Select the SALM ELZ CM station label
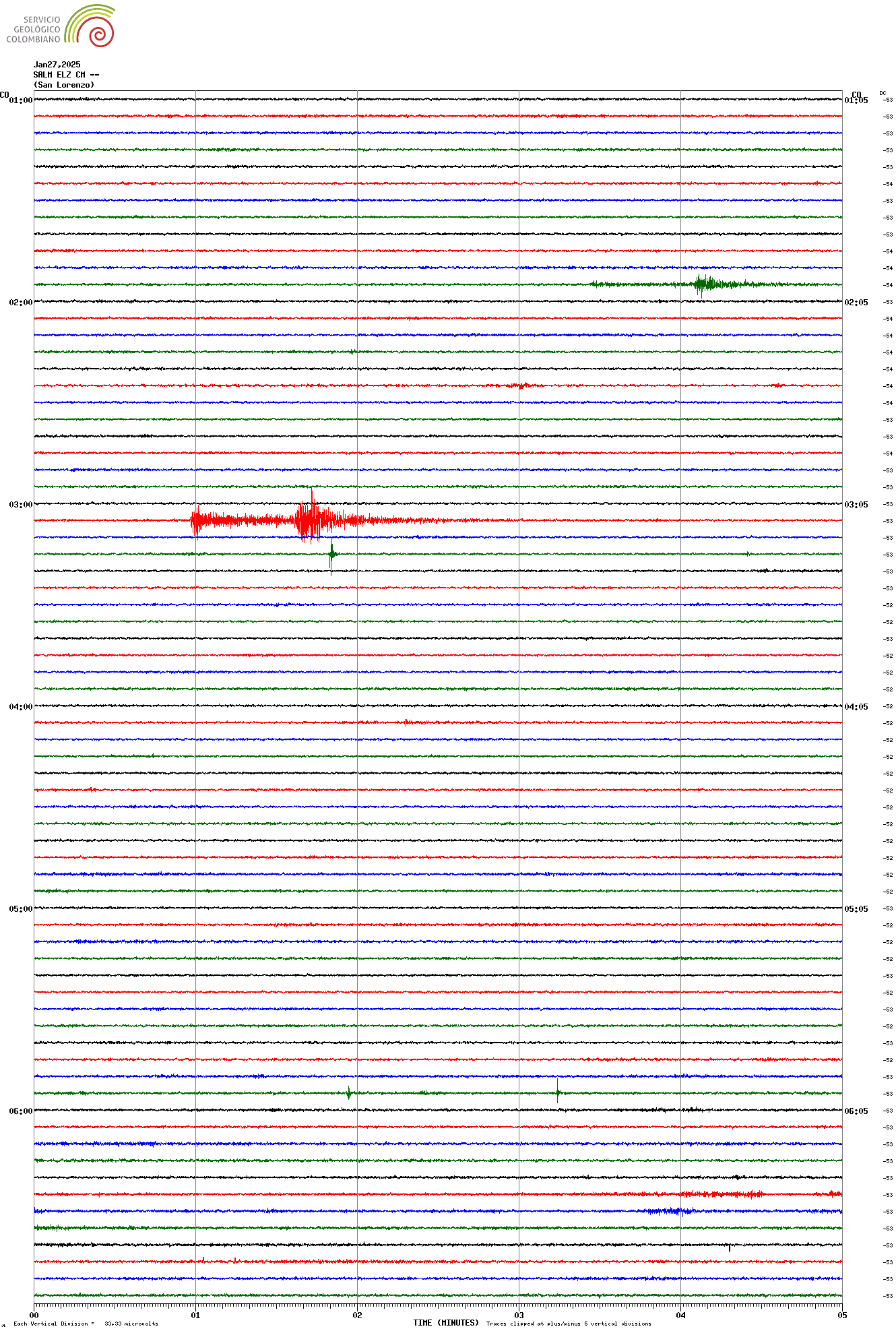This screenshot has width=896, height=1333. 66,75
